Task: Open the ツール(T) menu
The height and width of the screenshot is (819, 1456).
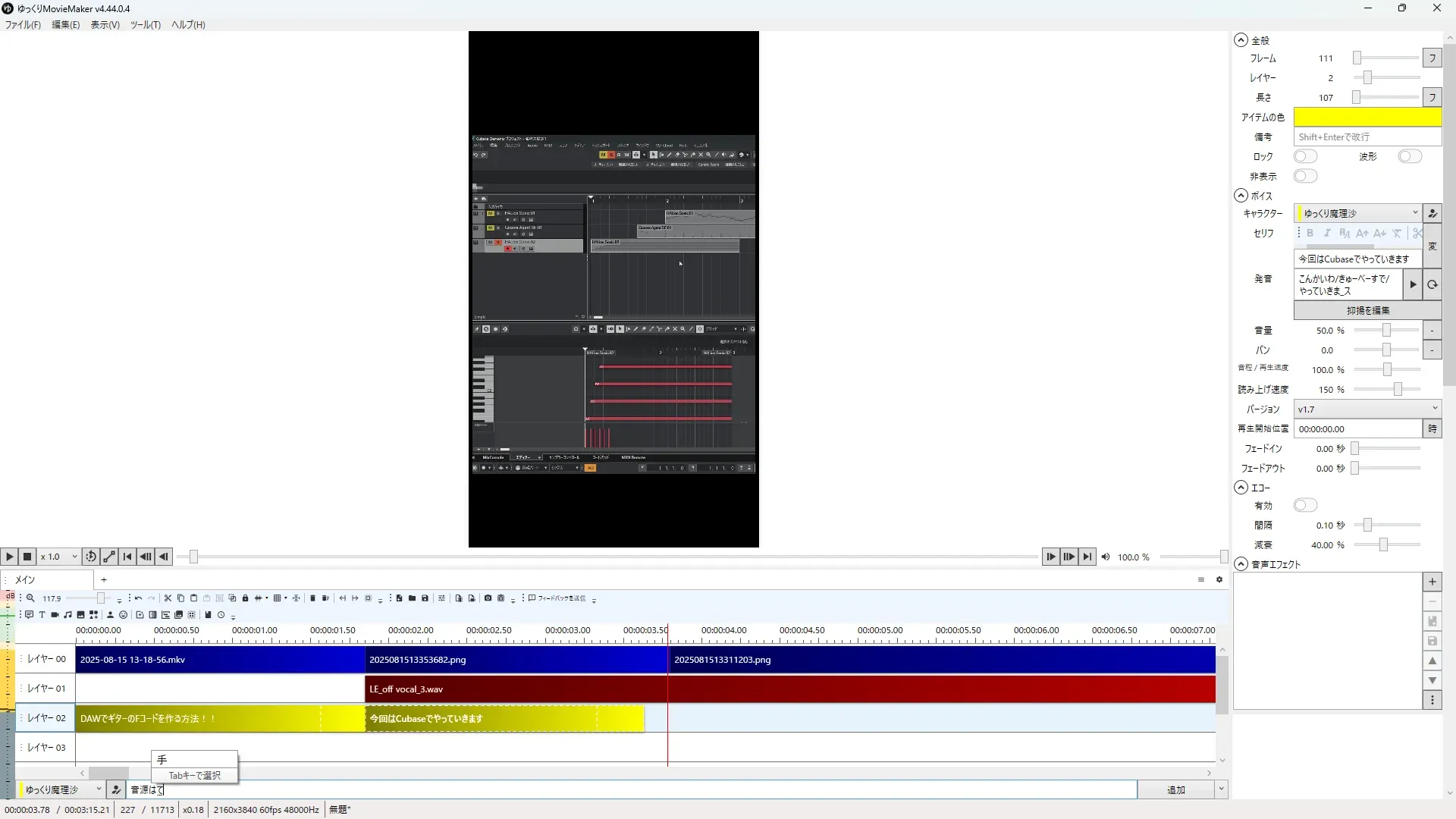Action: pos(145,24)
